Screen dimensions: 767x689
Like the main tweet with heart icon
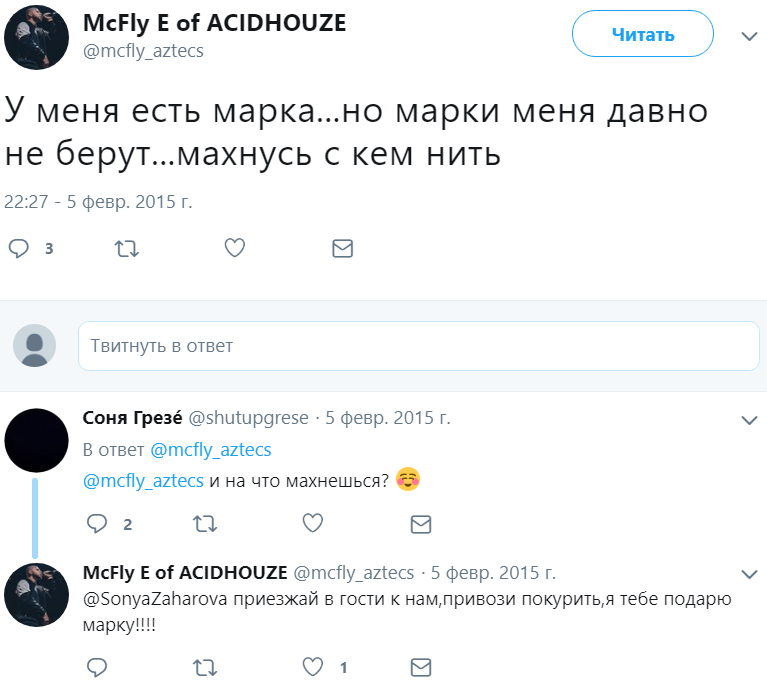pos(234,248)
